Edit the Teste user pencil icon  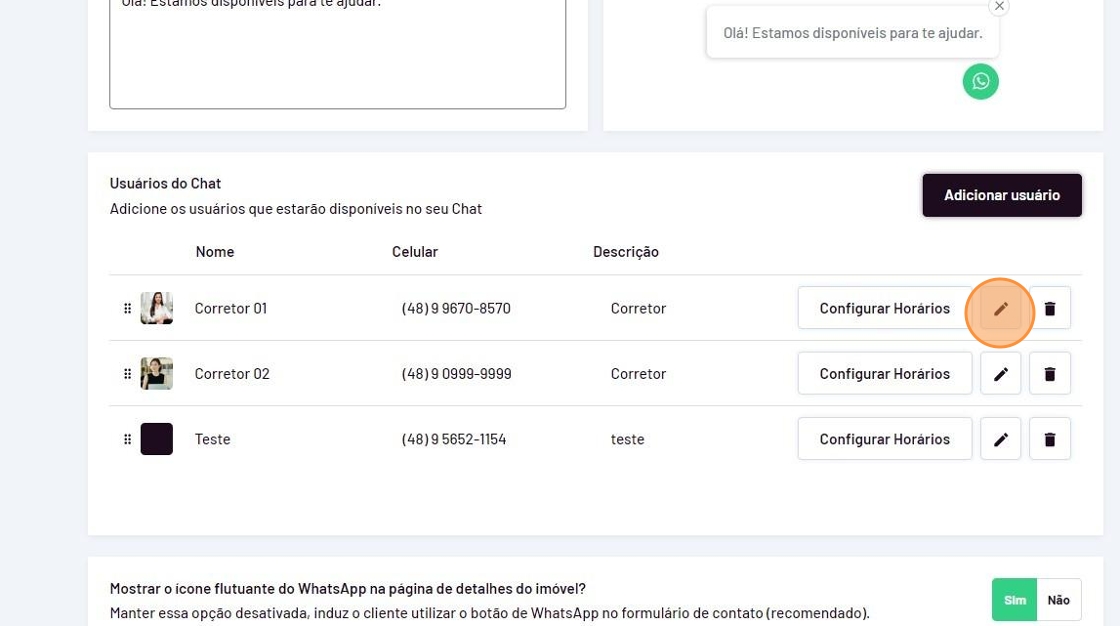1000,439
